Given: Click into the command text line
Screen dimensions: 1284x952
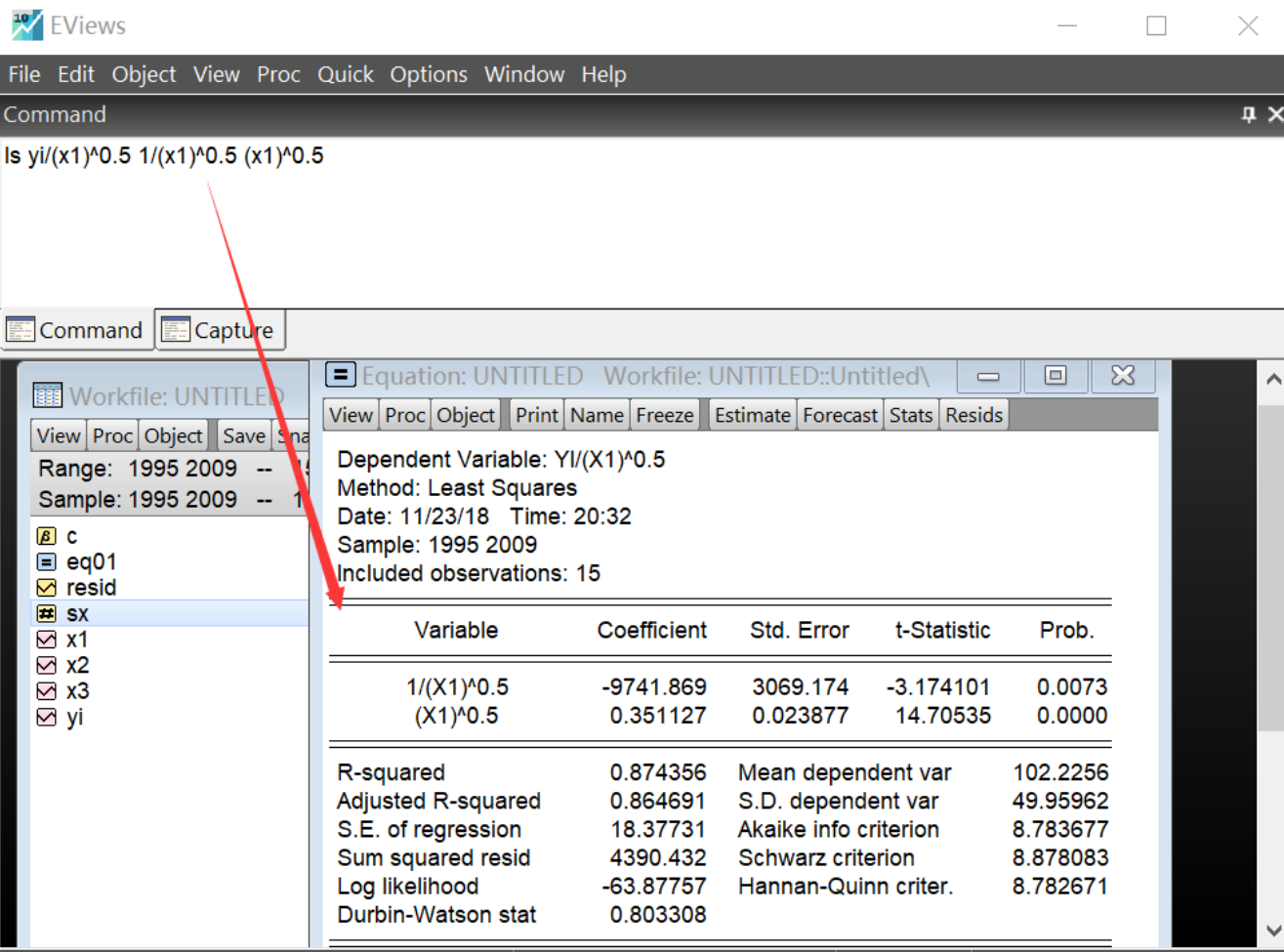Looking at the screenshot, I should point(164,156).
